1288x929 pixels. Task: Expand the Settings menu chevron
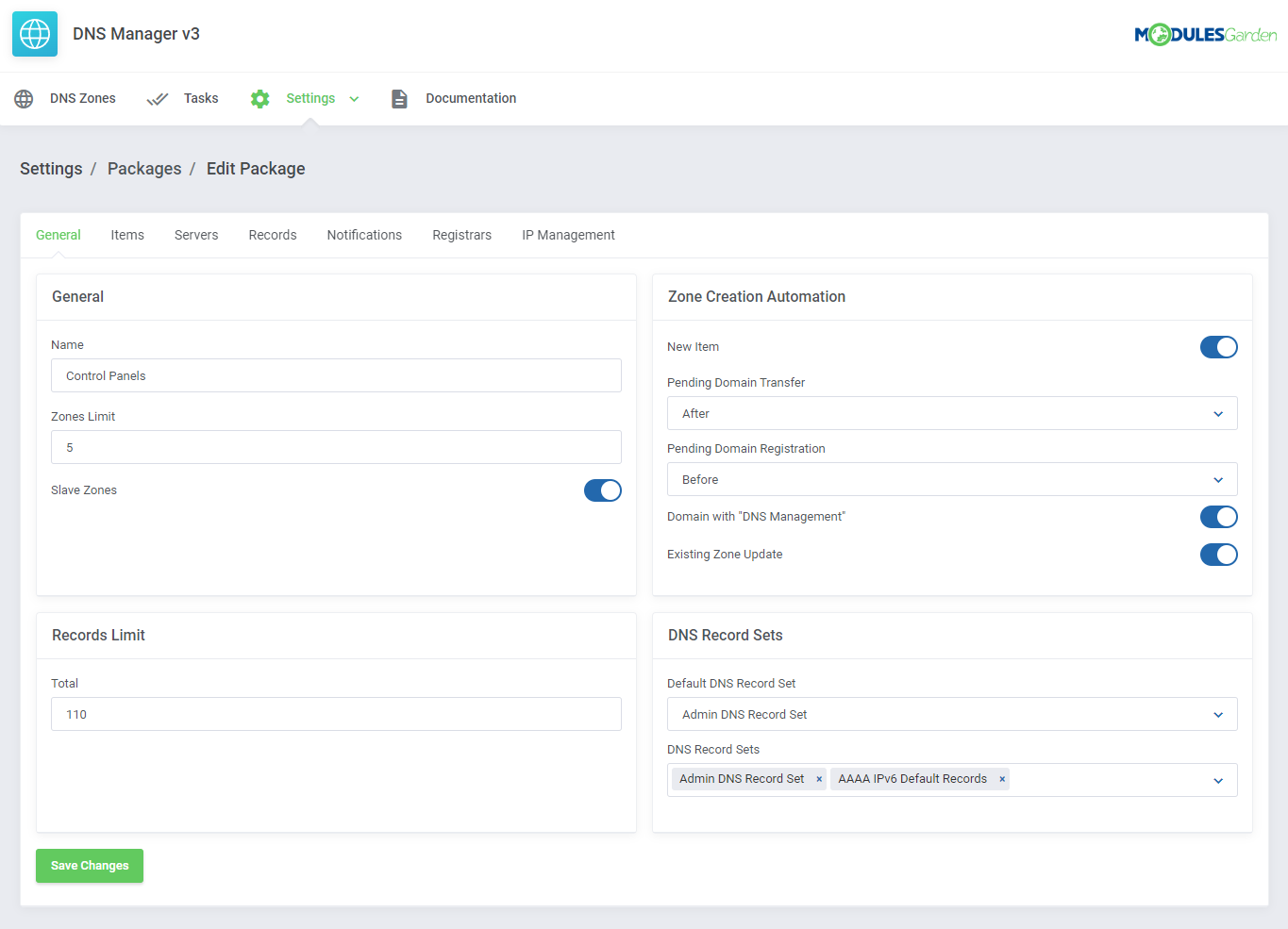point(354,99)
